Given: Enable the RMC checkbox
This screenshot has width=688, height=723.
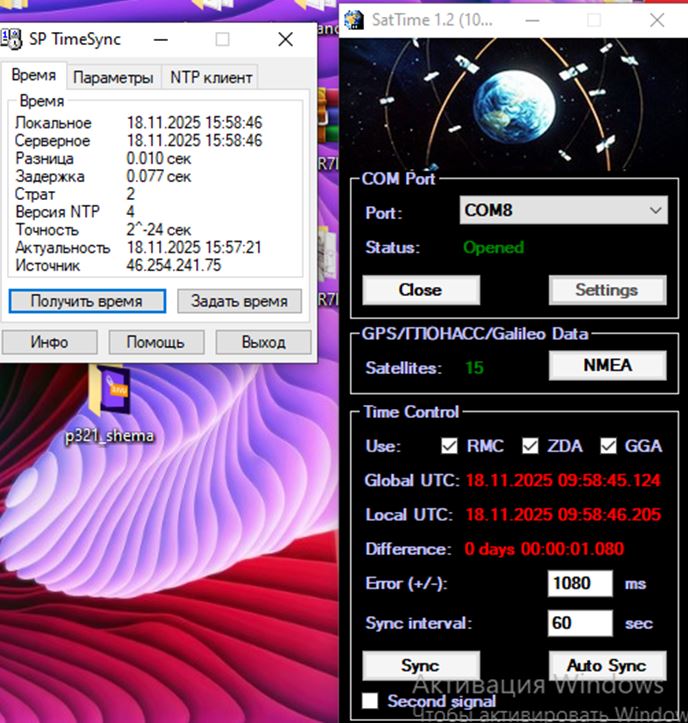Looking at the screenshot, I should 450,446.
